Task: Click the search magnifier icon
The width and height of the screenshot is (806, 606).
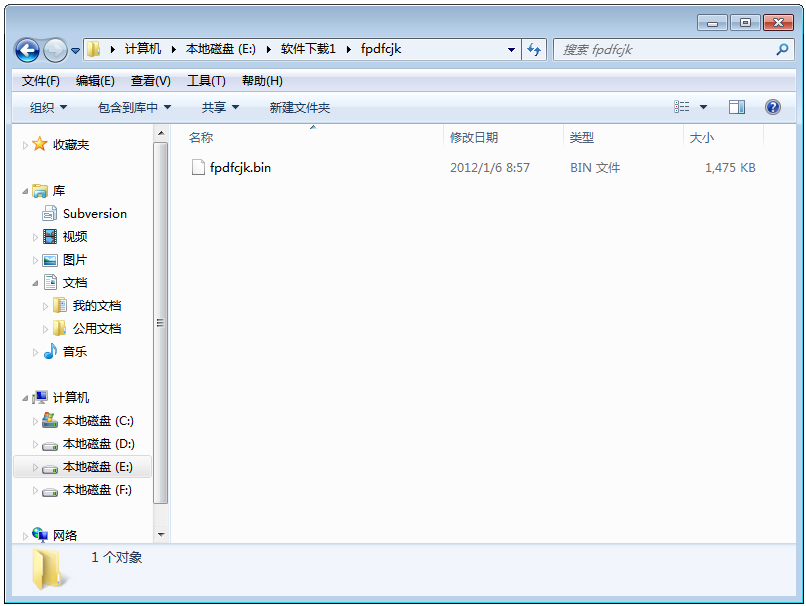Action: 782,50
